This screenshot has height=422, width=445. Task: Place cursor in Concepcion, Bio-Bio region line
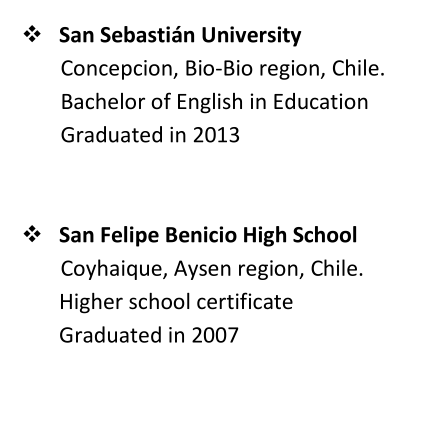[223, 69]
